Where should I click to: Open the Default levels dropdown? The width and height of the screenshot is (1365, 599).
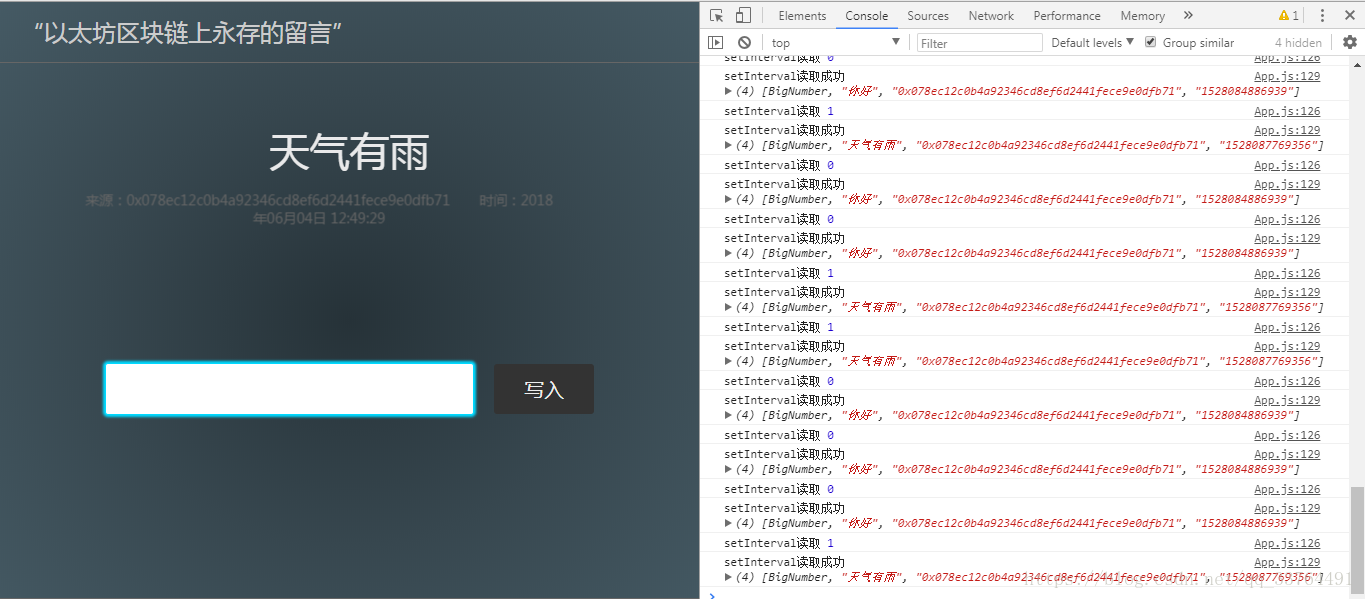[x=1092, y=43]
